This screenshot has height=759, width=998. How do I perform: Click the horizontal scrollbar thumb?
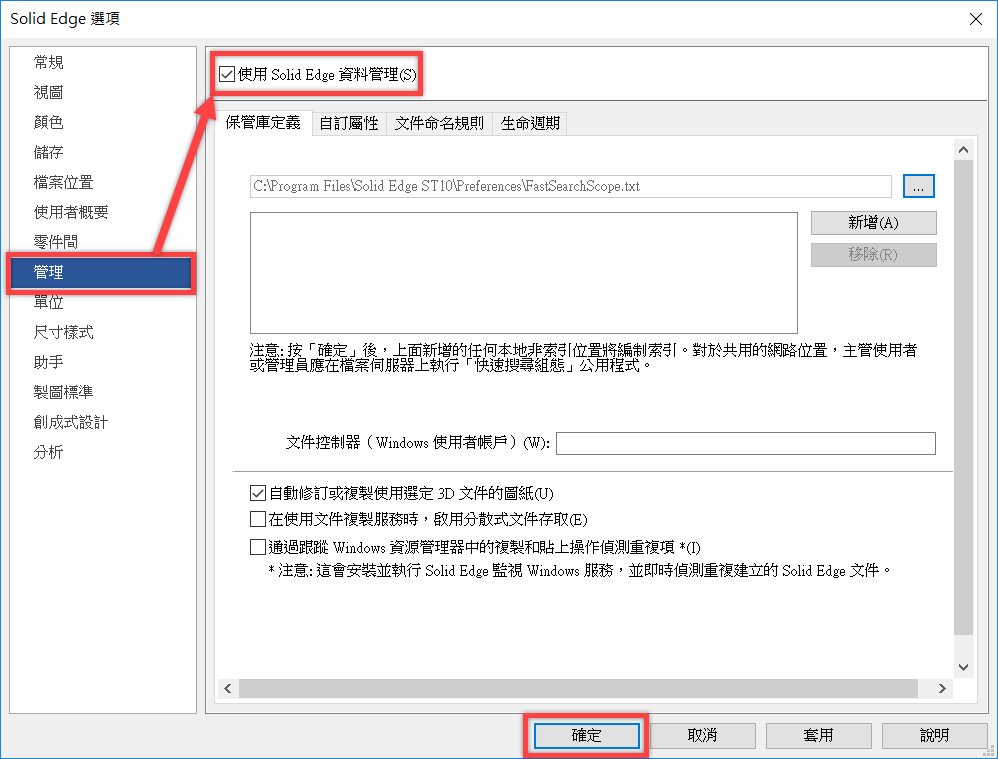coord(578,688)
